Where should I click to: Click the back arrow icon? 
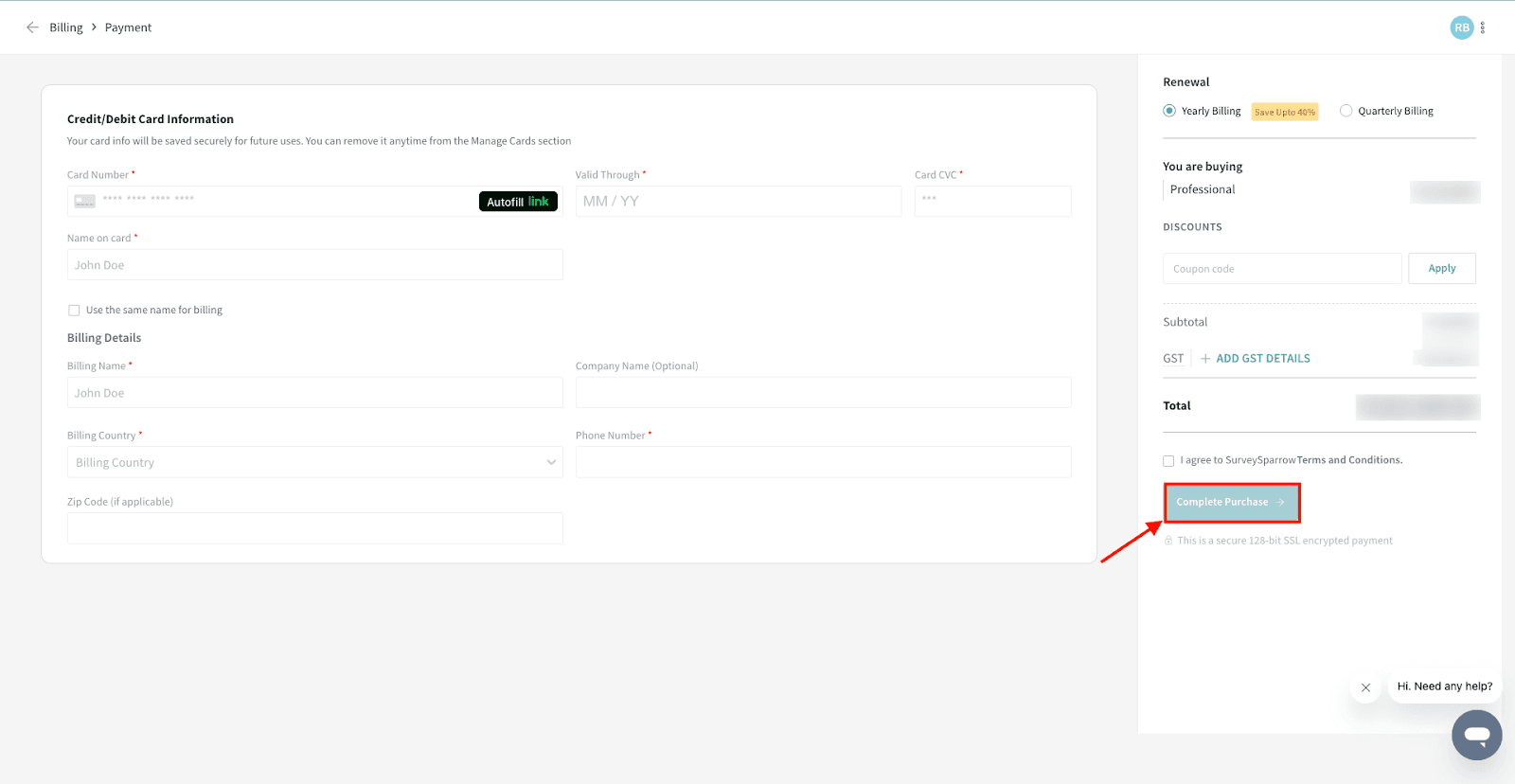click(x=32, y=27)
